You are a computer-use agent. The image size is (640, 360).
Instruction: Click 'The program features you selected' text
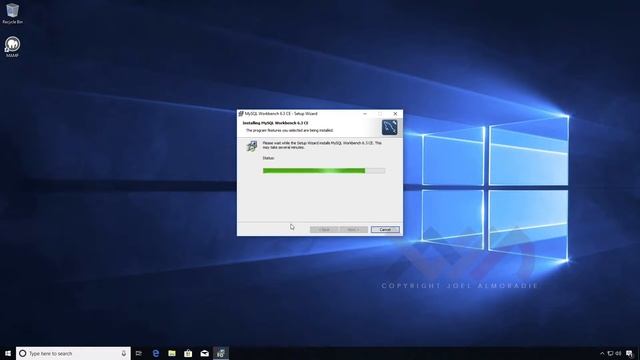point(289,130)
